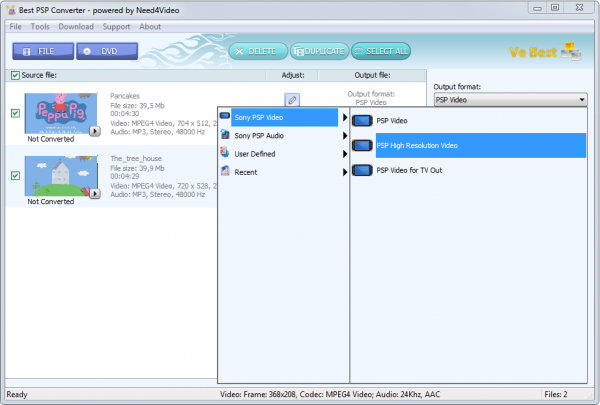Click the User Defined category icon

click(x=225, y=153)
